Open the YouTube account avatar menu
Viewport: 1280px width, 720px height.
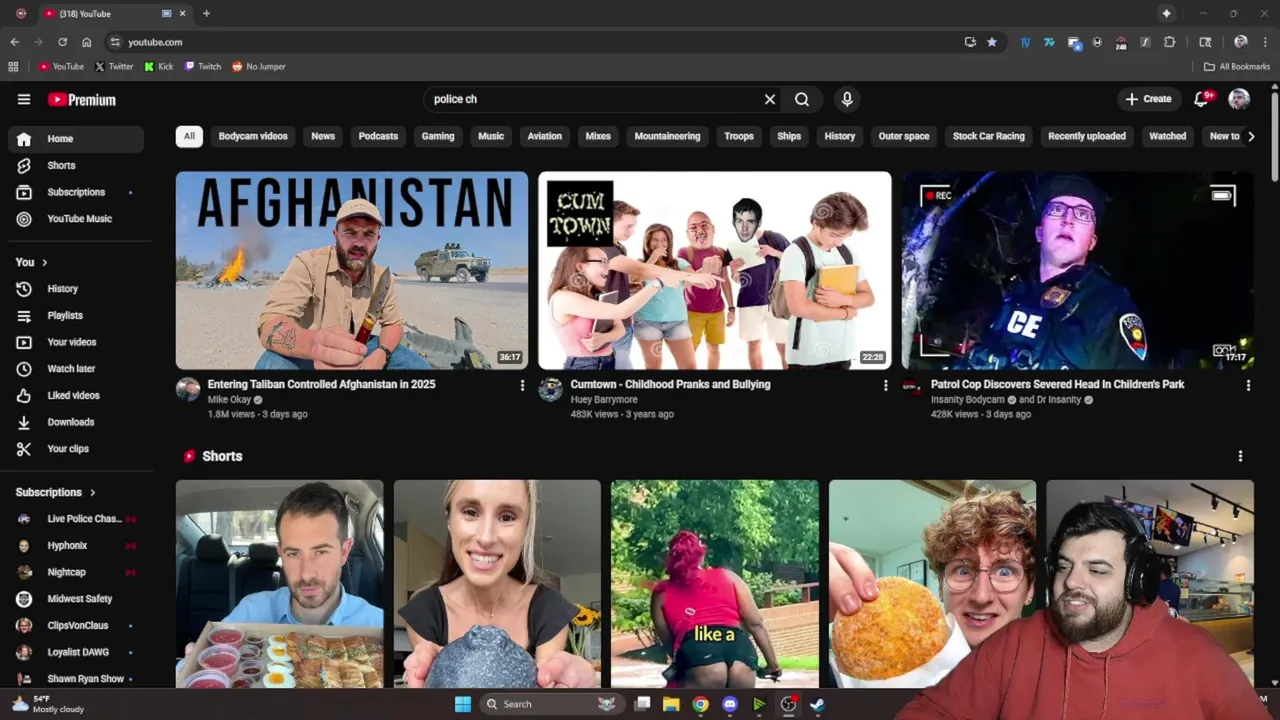click(x=1239, y=99)
